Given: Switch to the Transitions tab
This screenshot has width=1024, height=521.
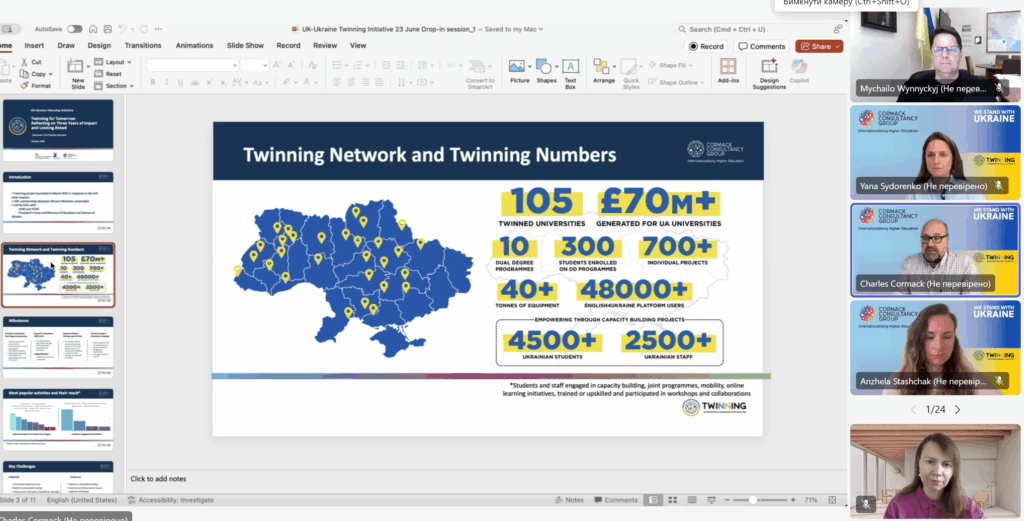Looking at the screenshot, I should (x=143, y=46).
